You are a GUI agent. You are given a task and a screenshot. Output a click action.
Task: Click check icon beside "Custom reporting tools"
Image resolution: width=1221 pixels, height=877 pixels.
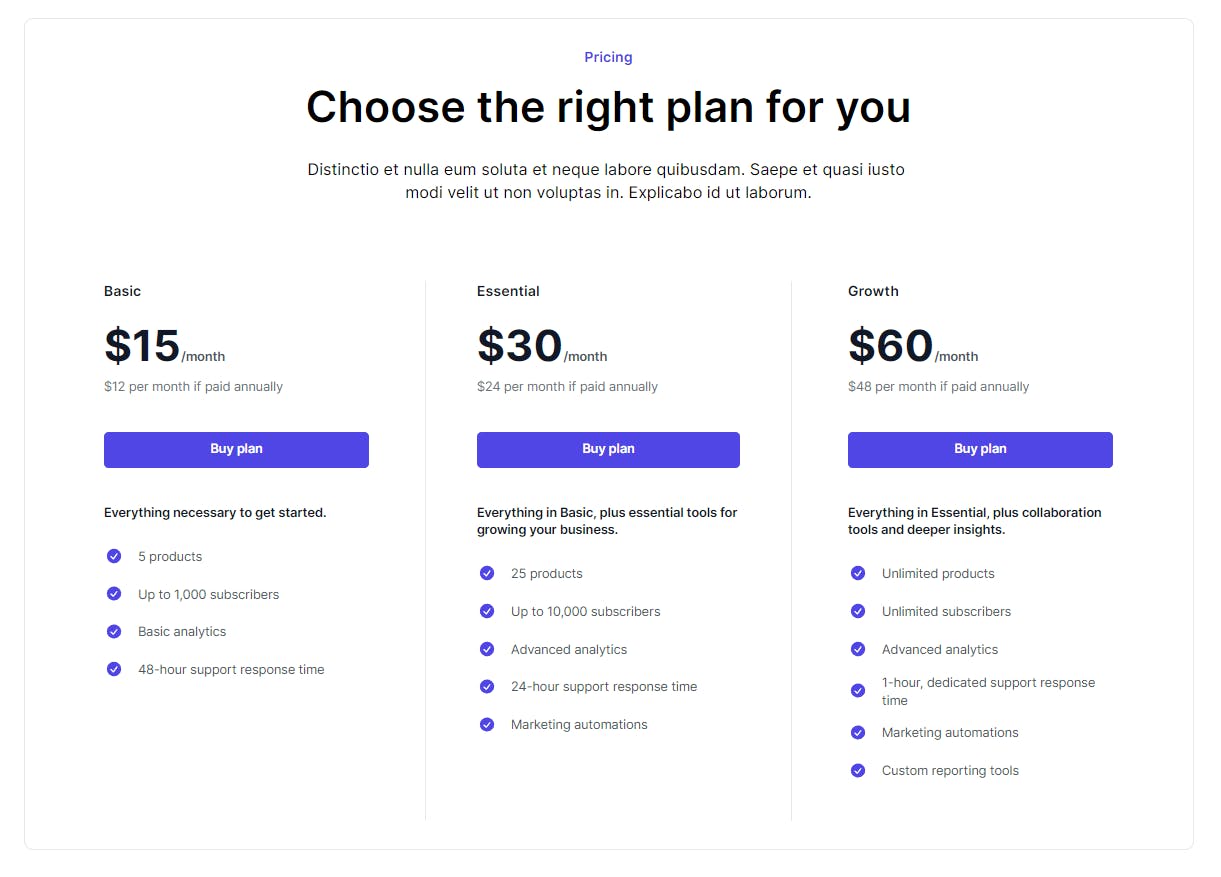pyautogui.click(x=858, y=770)
